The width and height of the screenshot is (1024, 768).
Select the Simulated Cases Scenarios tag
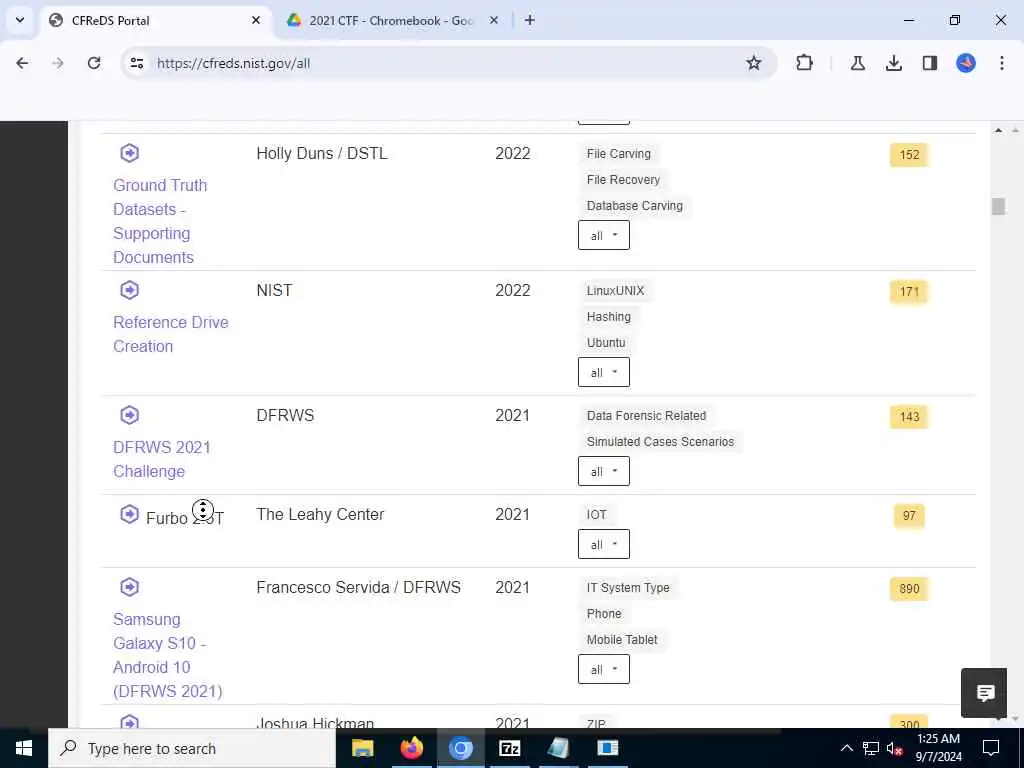point(660,442)
